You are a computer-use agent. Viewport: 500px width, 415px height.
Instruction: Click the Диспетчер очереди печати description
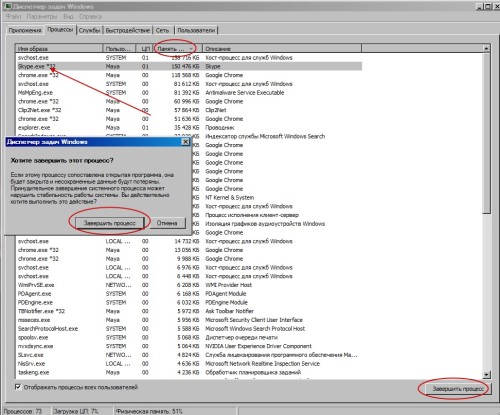tap(241, 337)
